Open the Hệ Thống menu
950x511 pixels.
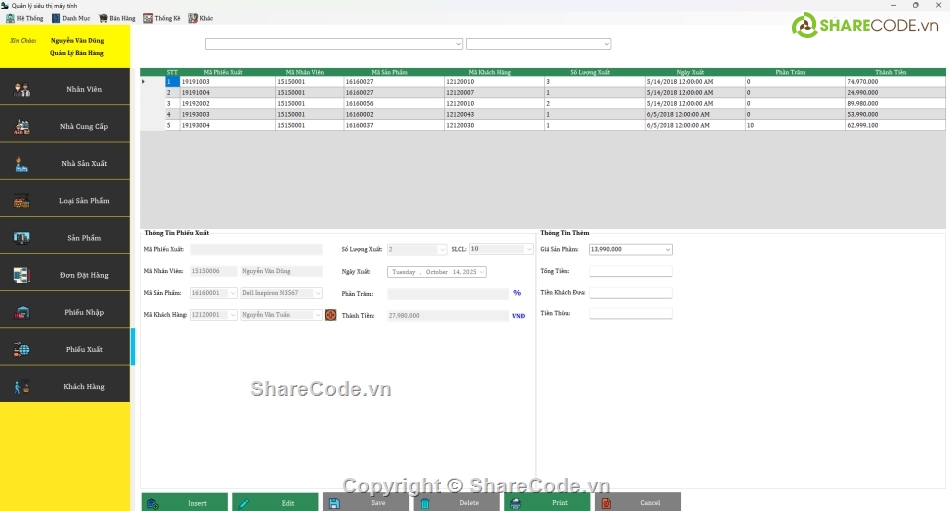tap(23, 18)
